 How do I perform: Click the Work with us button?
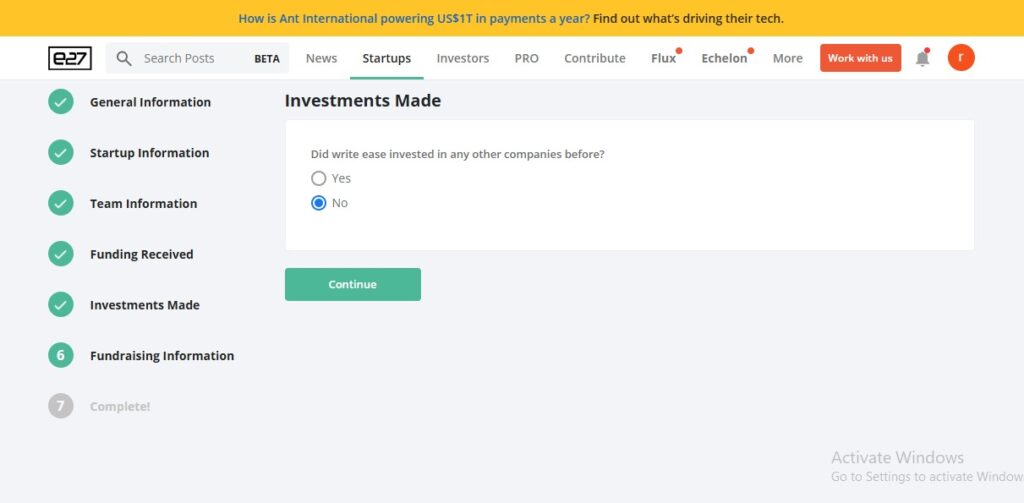pos(860,58)
